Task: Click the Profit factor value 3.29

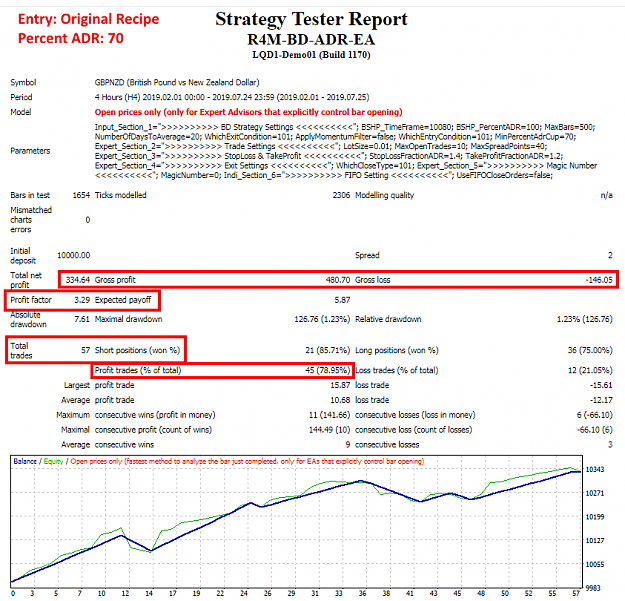Action: tap(82, 300)
